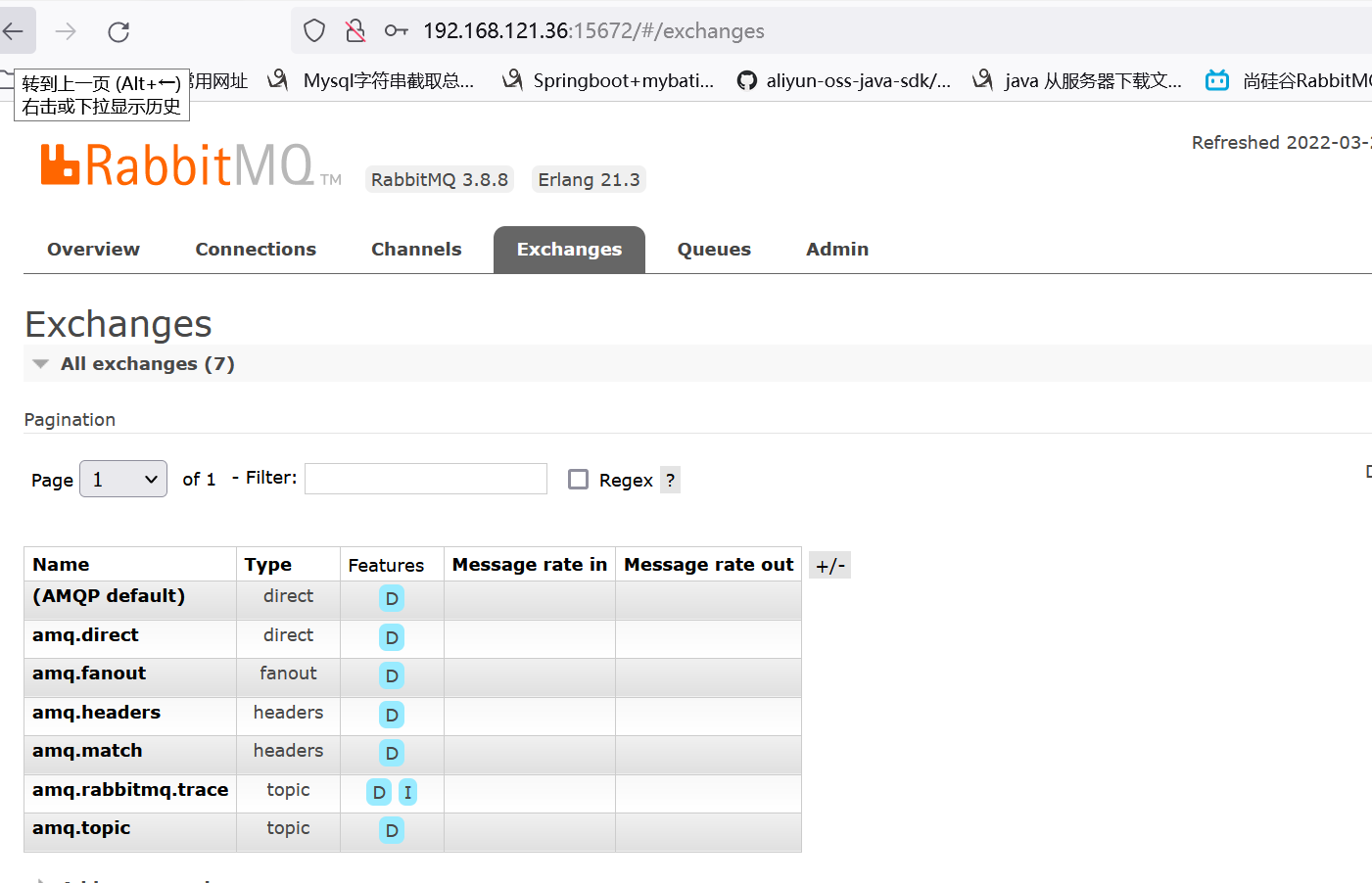Screen dimensions: 1372x883
Task: Click the +/- column visibility control
Action: coord(829,564)
